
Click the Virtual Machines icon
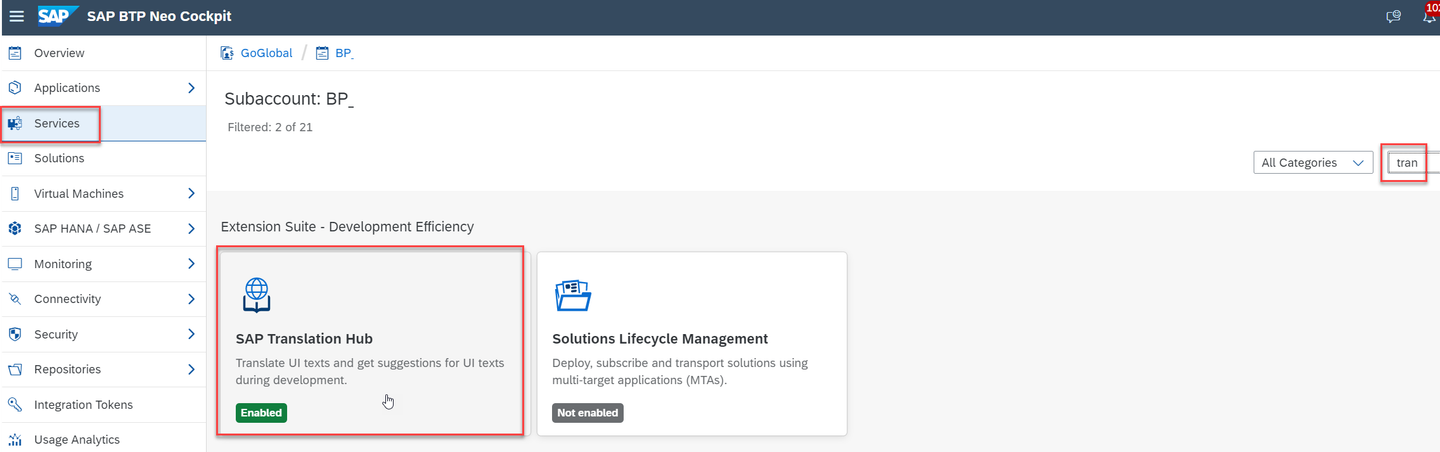coord(15,194)
